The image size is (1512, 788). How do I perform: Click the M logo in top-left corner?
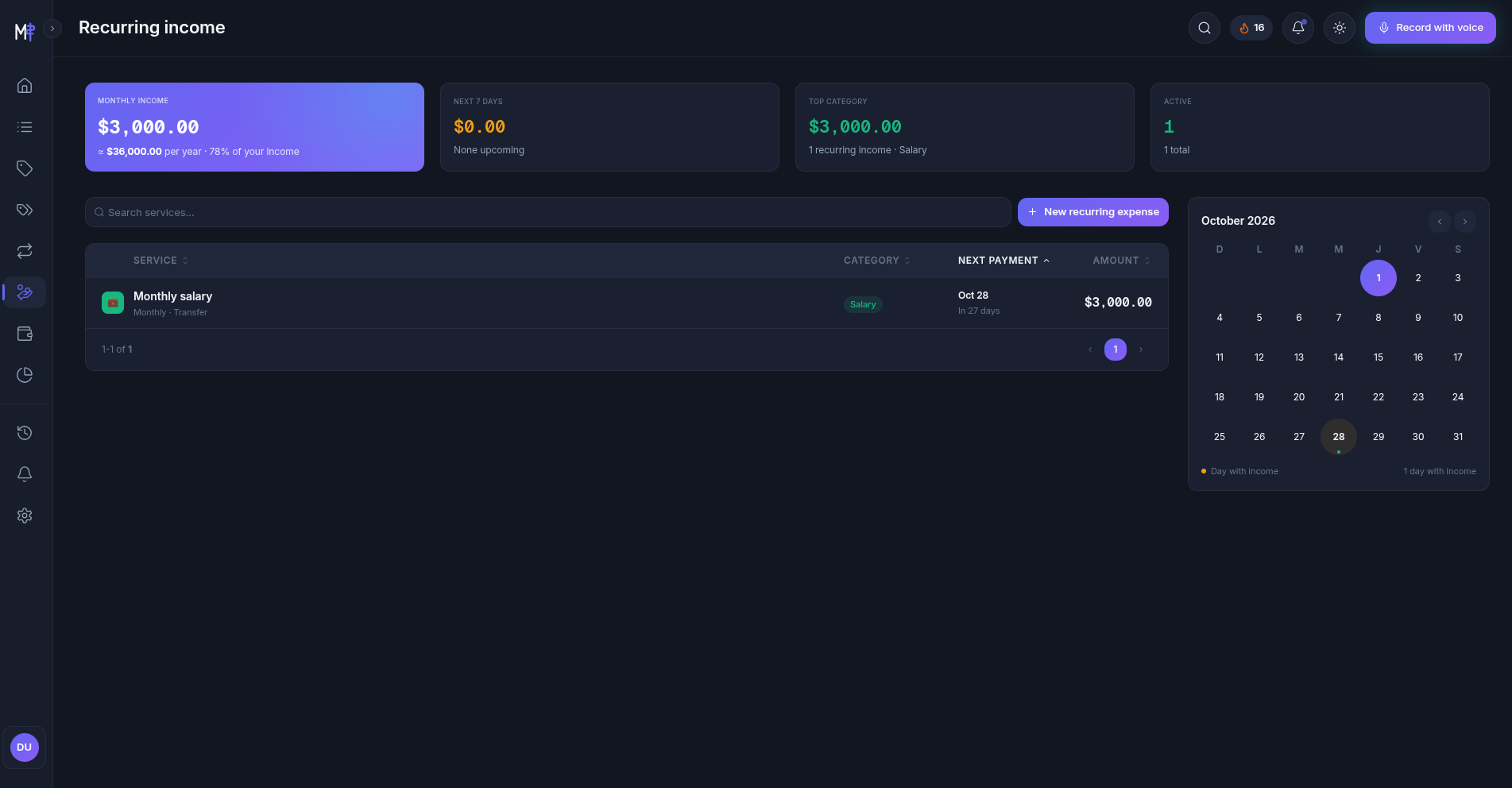coord(25,31)
